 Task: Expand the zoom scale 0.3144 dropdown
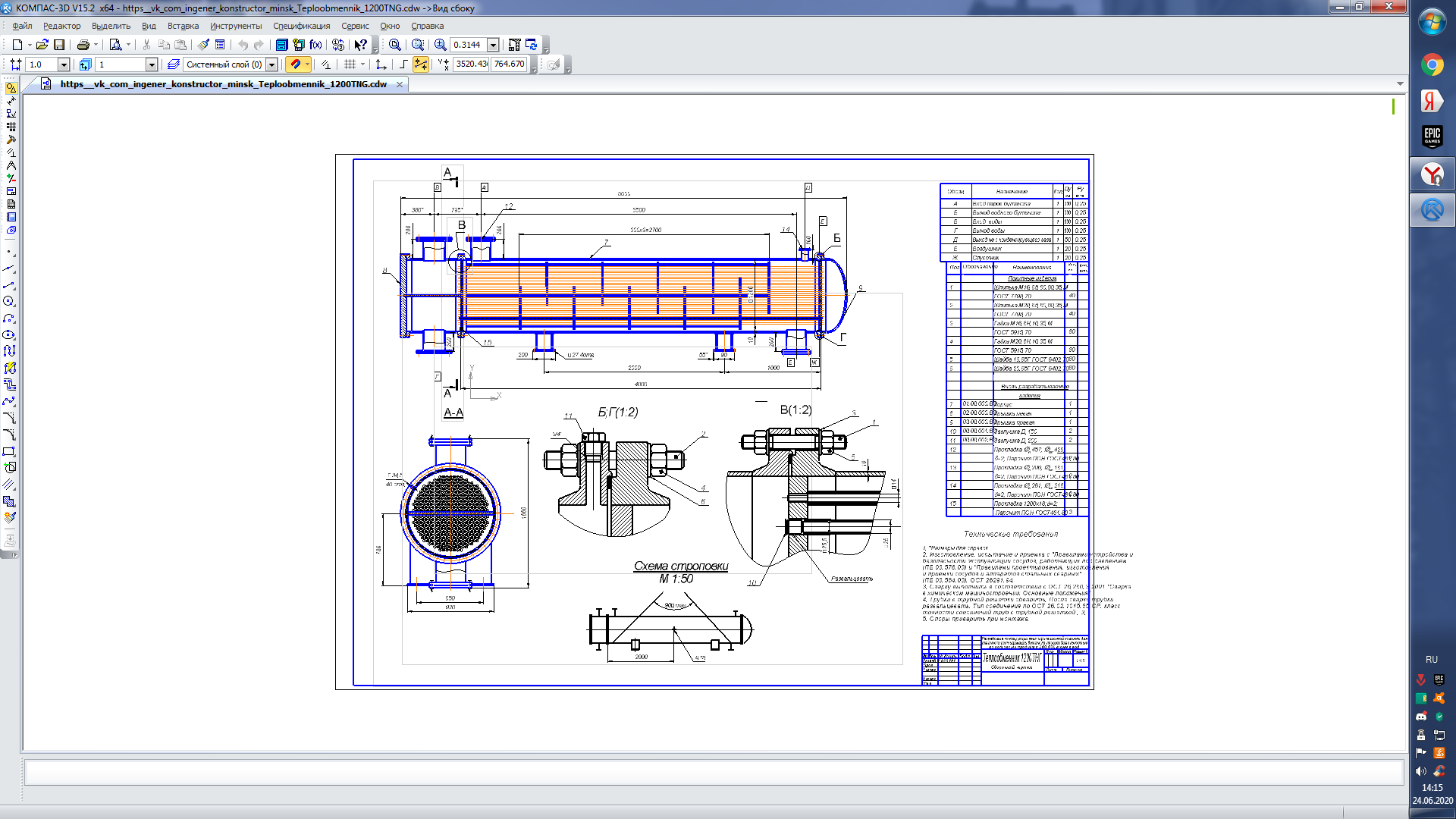493,45
